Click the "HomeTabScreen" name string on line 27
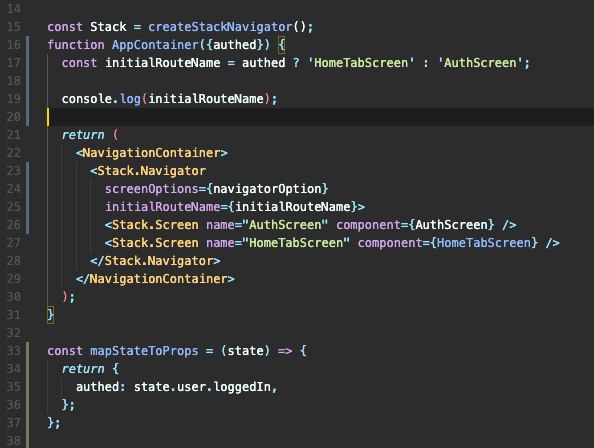This screenshot has height=448, width=594. click(x=296, y=243)
